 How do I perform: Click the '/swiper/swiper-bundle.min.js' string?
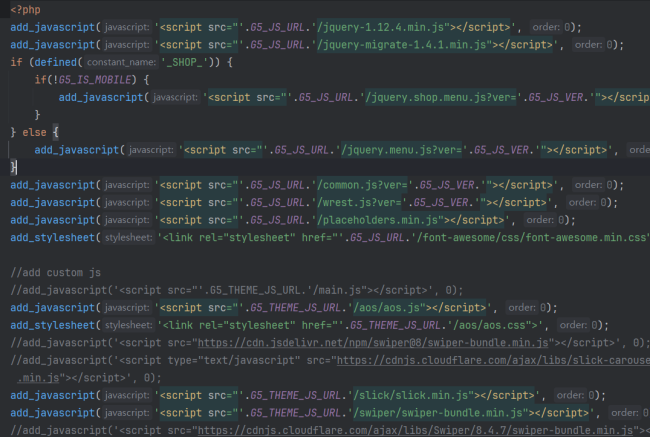point(440,413)
